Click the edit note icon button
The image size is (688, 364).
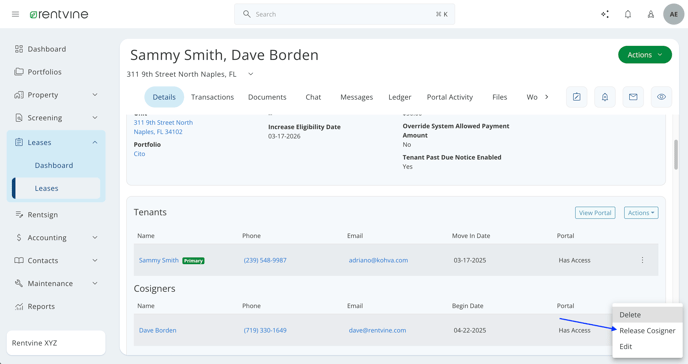point(577,97)
